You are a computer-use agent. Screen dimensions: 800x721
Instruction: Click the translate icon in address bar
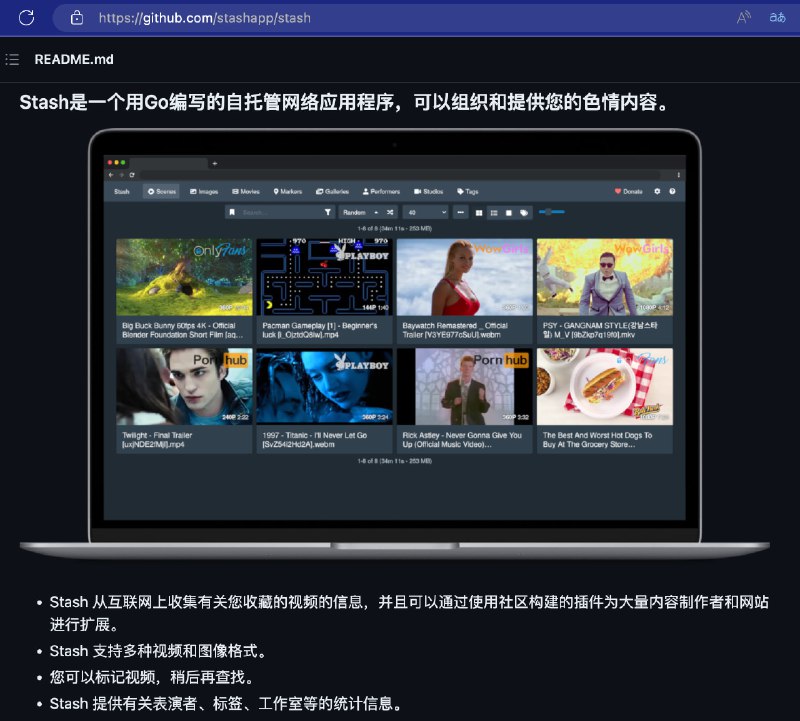(x=776, y=18)
